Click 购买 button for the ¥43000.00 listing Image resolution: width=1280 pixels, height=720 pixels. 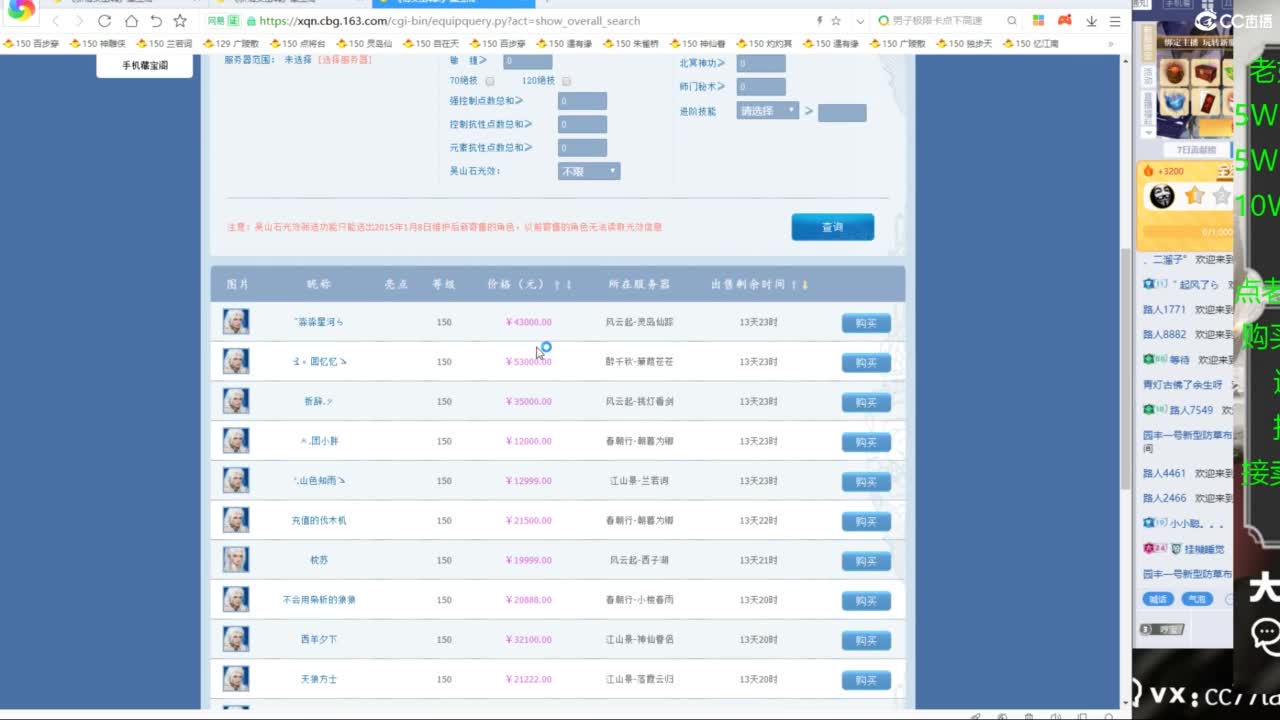click(865, 323)
